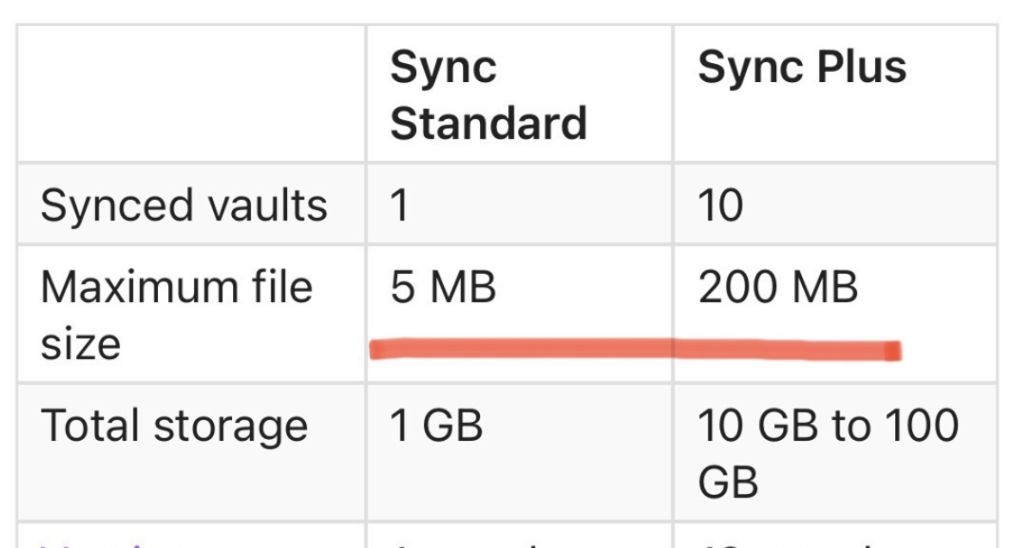Select Sync Plus's synced vaults value 10

coord(721,206)
